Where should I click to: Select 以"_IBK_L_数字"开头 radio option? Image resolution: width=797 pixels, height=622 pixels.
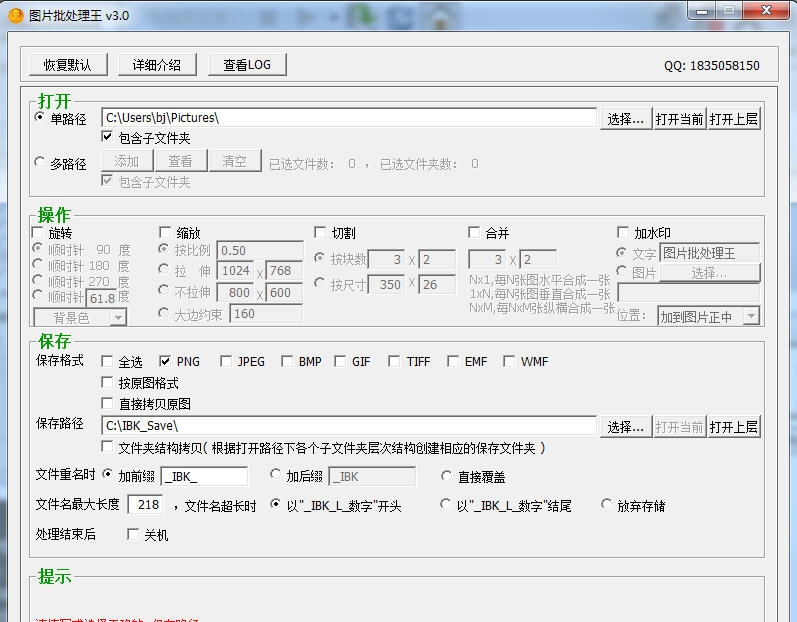point(275,504)
